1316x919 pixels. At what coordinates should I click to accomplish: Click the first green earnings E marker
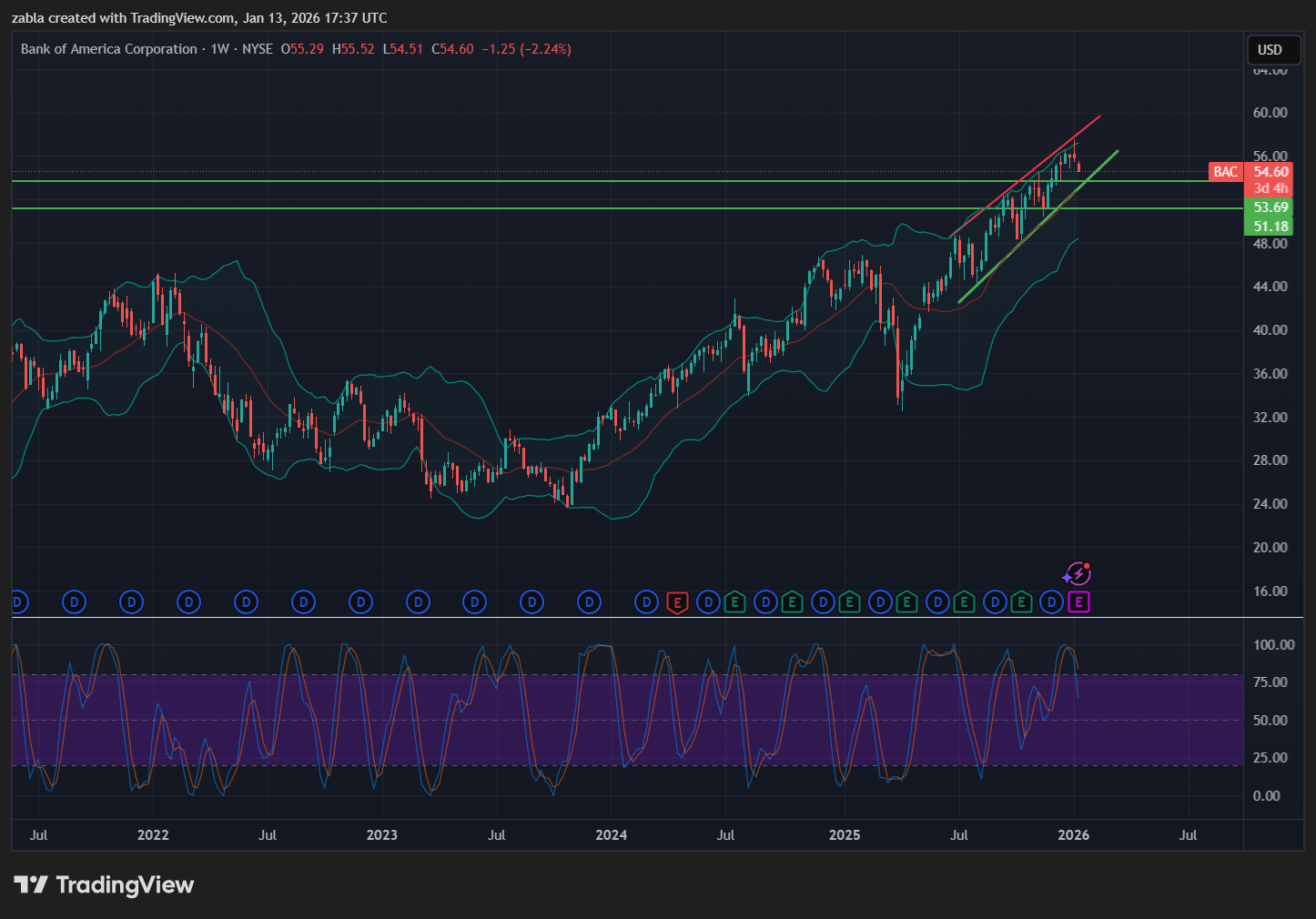[x=734, y=602]
